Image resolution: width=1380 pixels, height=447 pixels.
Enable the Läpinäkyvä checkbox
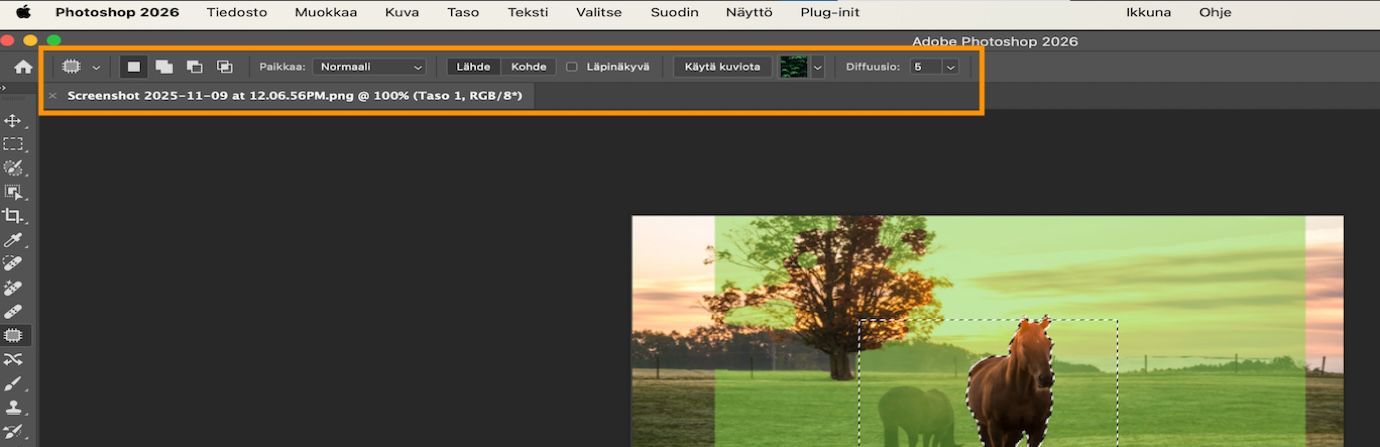coord(572,67)
